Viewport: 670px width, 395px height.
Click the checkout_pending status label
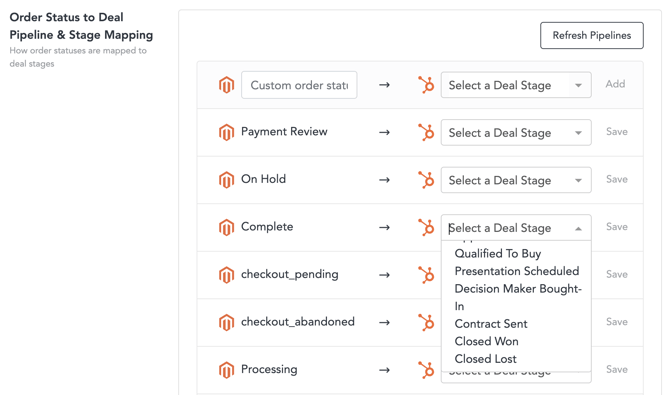tap(290, 274)
